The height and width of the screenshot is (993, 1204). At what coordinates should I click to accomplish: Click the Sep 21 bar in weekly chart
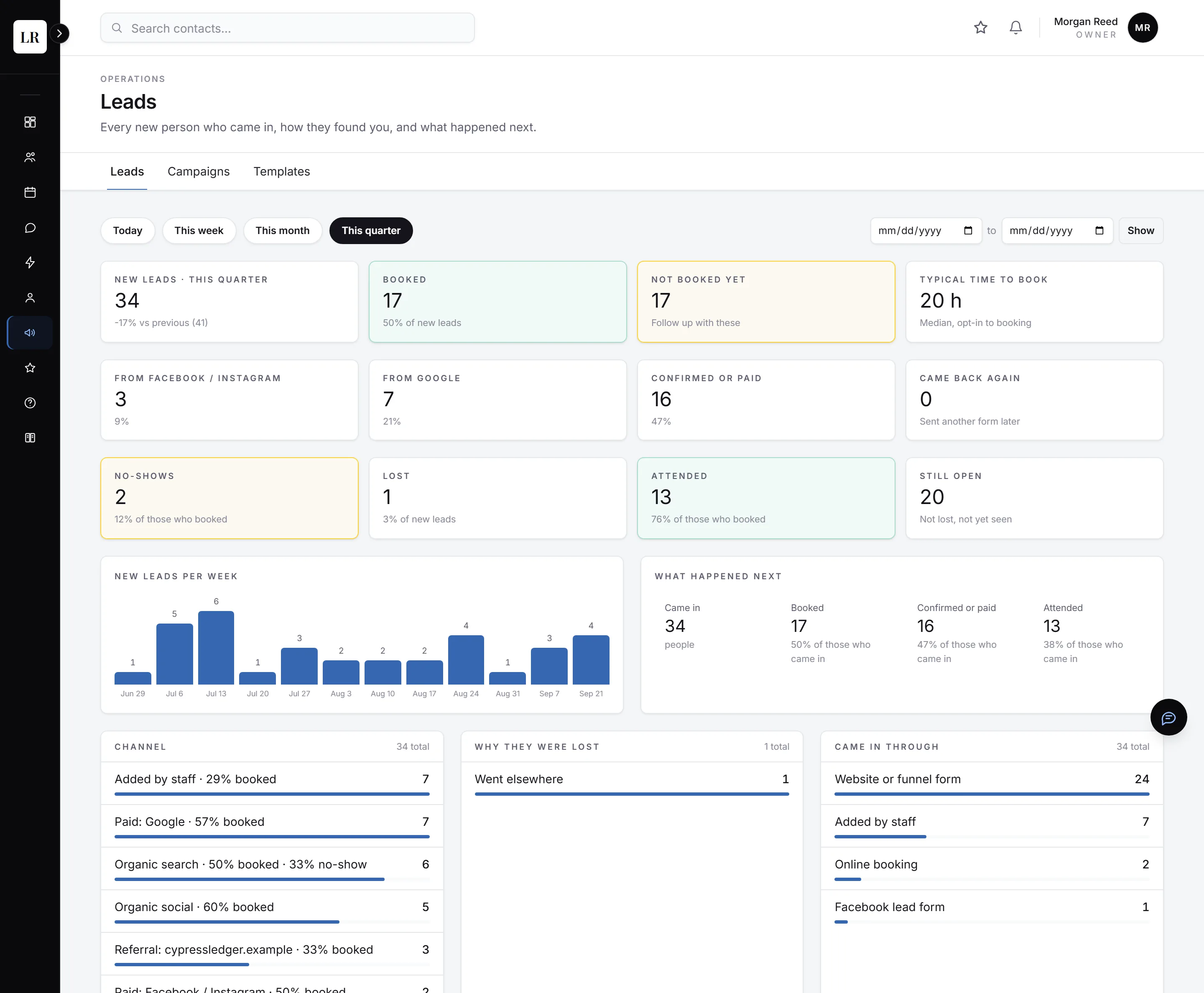pos(591,659)
